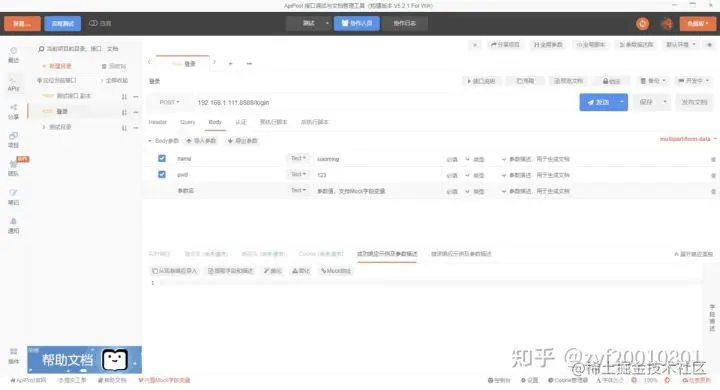The height and width of the screenshot is (390, 720).
Task: Open Text type dropdown in pwd row
Action: [298, 174]
